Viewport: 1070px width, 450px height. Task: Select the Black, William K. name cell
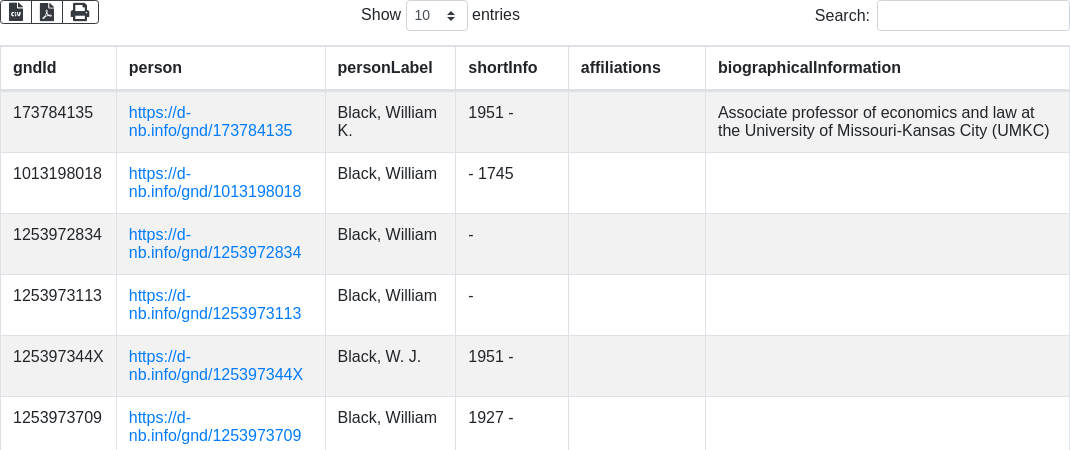(387, 122)
